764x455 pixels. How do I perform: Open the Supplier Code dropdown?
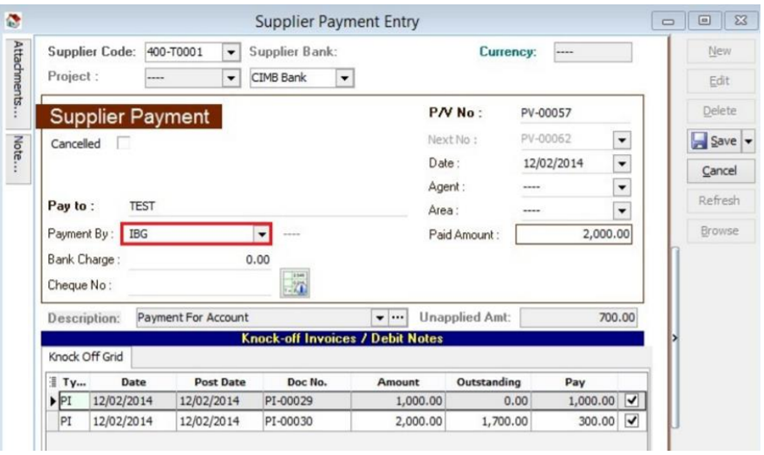[x=231, y=52]
